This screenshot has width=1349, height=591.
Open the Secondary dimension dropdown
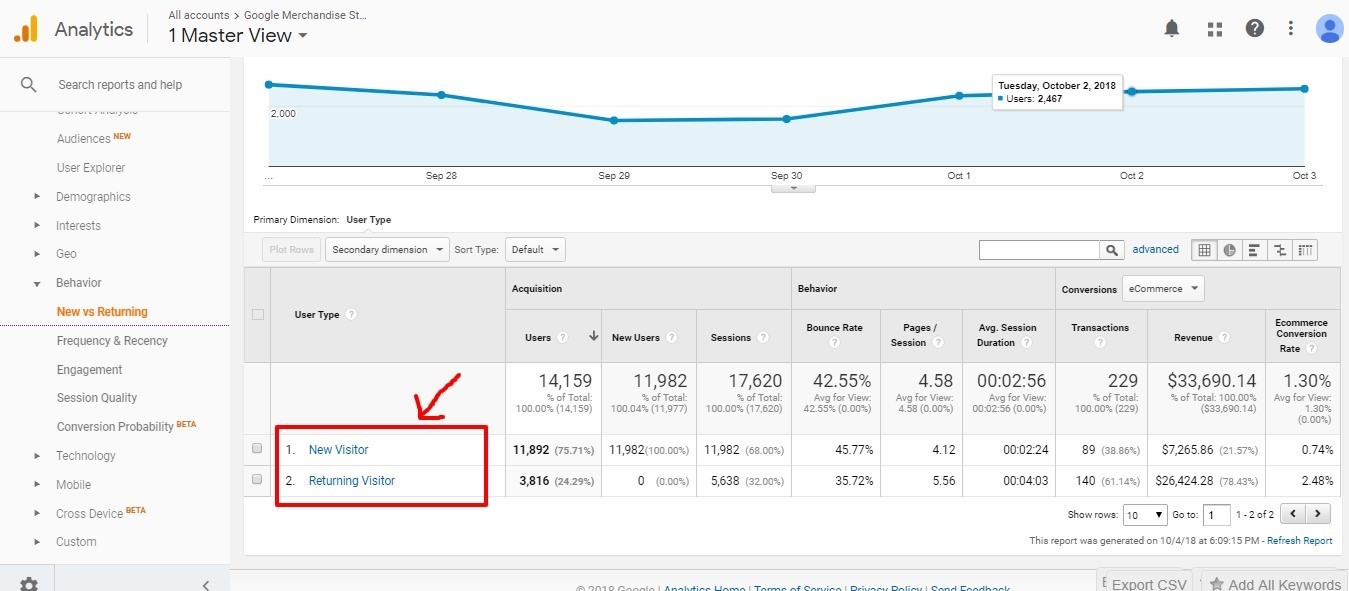coord(386,250)
